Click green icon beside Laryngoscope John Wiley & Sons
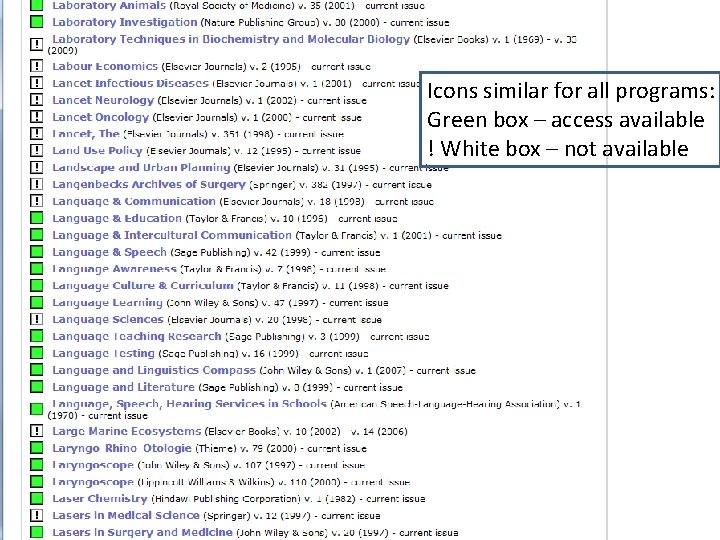The width and height of the screenshot is (720, 540). point(36,465)
